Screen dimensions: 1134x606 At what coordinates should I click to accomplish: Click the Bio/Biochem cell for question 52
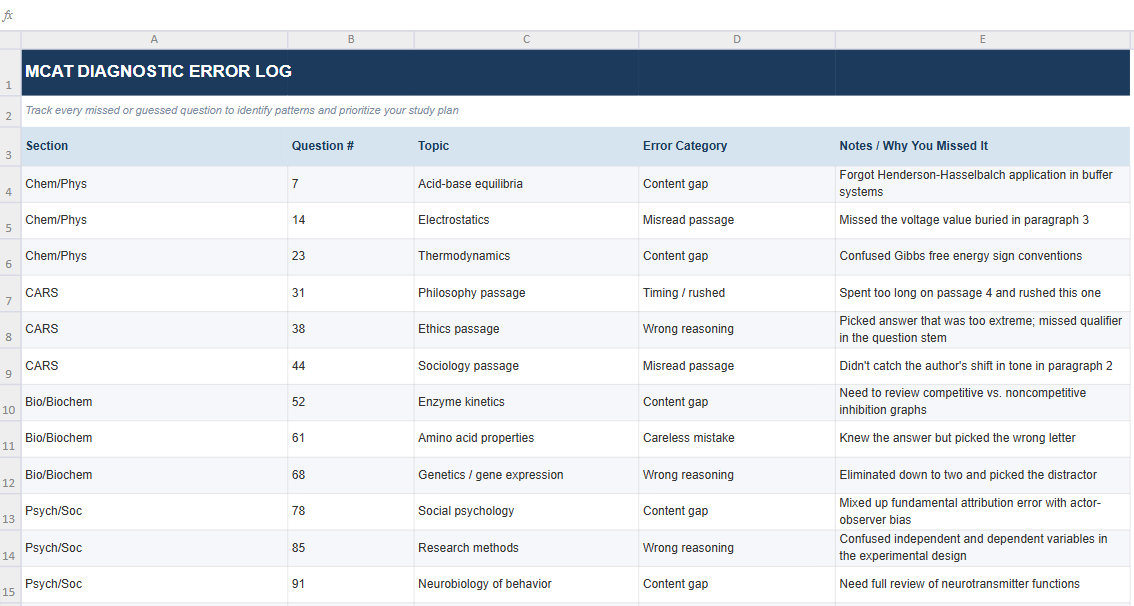coord(154,403)
